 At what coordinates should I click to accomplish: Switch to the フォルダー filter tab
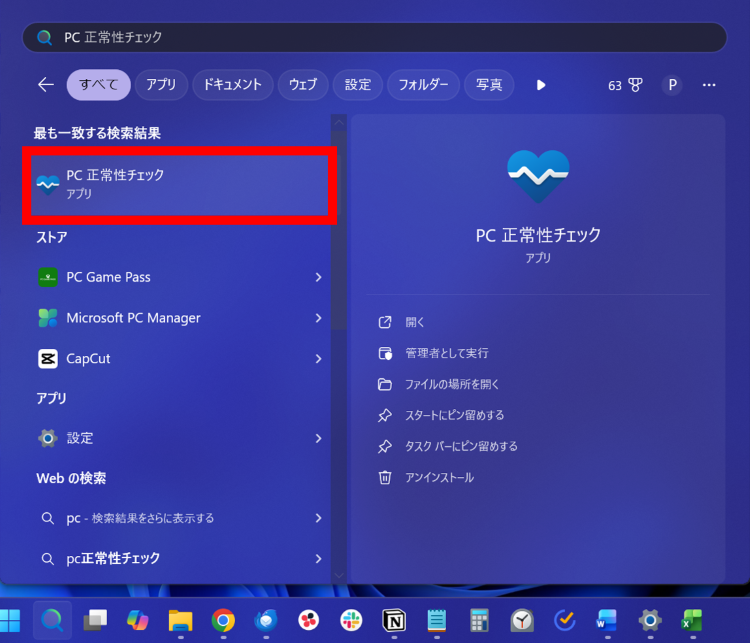pos(423,85)
